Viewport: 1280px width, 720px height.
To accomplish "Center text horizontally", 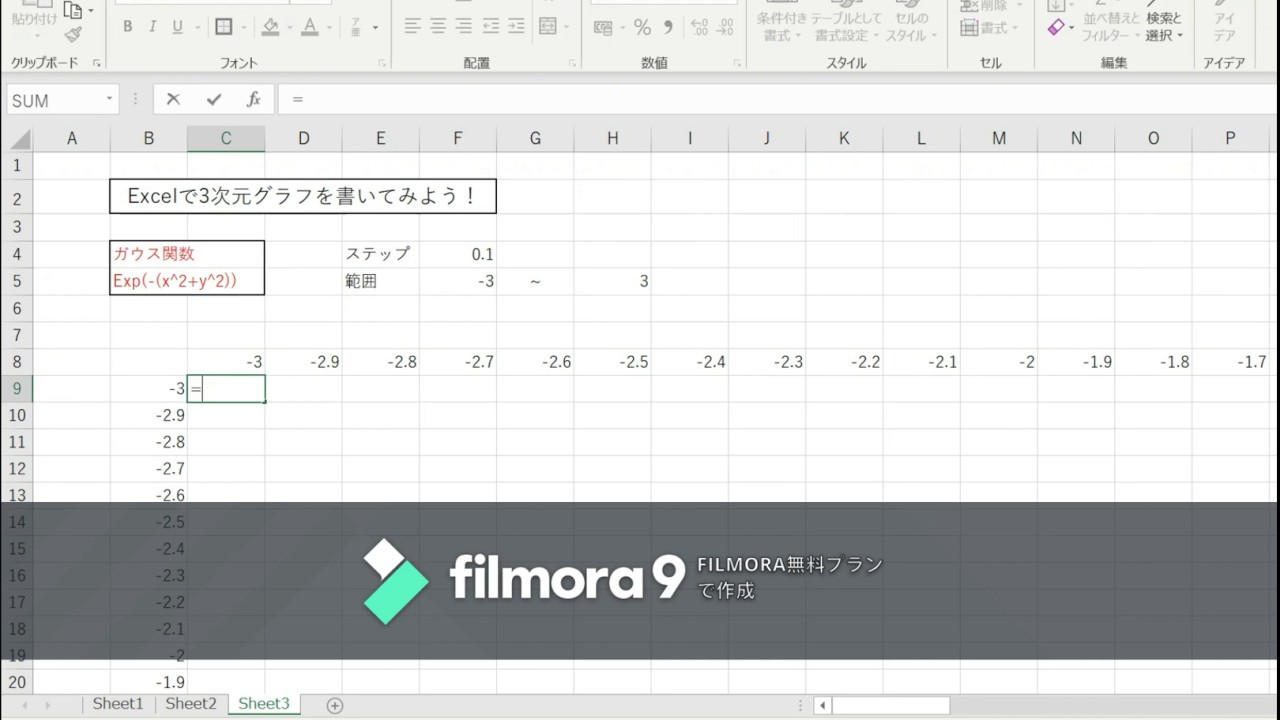I will coord(438,27).
